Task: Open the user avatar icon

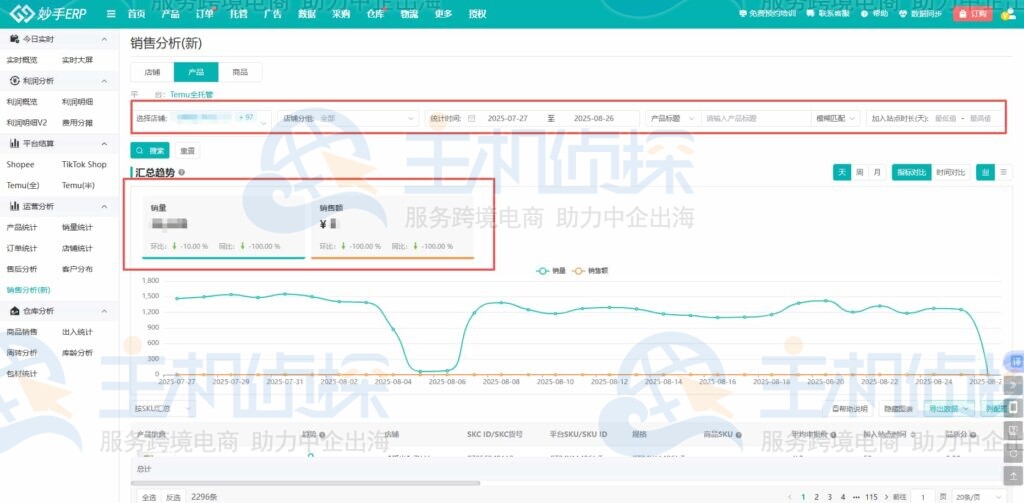Action: point(1008,14)
